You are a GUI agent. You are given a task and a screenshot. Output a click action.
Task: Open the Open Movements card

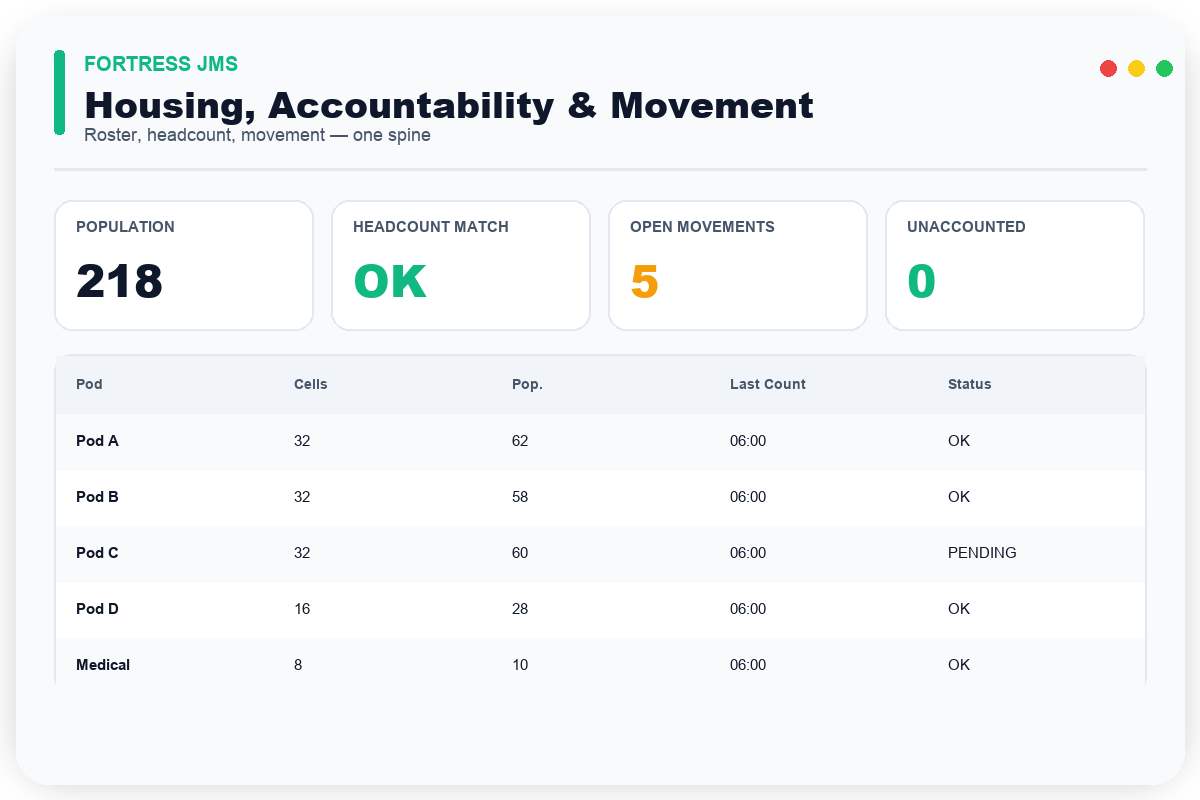[738, 265]
